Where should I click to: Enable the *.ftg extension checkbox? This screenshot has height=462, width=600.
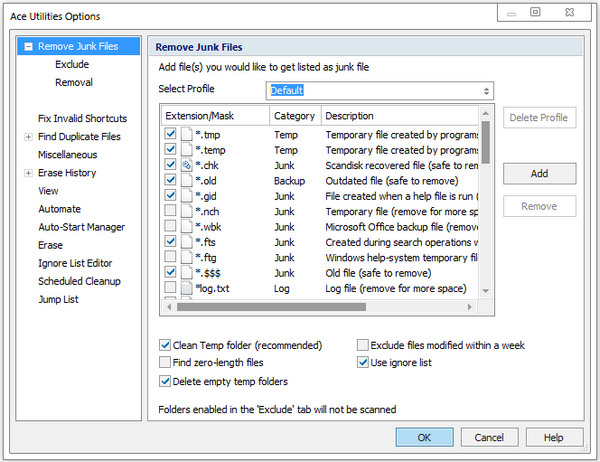point(170,256)
